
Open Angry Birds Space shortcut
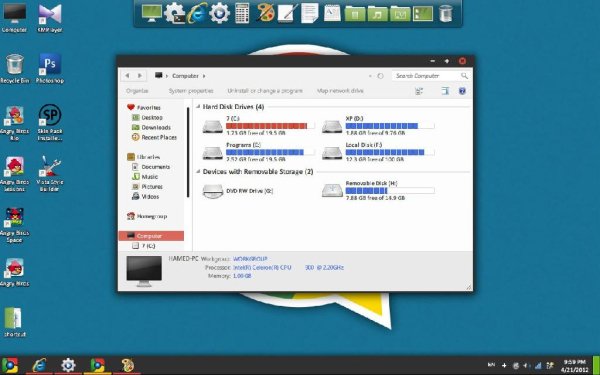15,225
